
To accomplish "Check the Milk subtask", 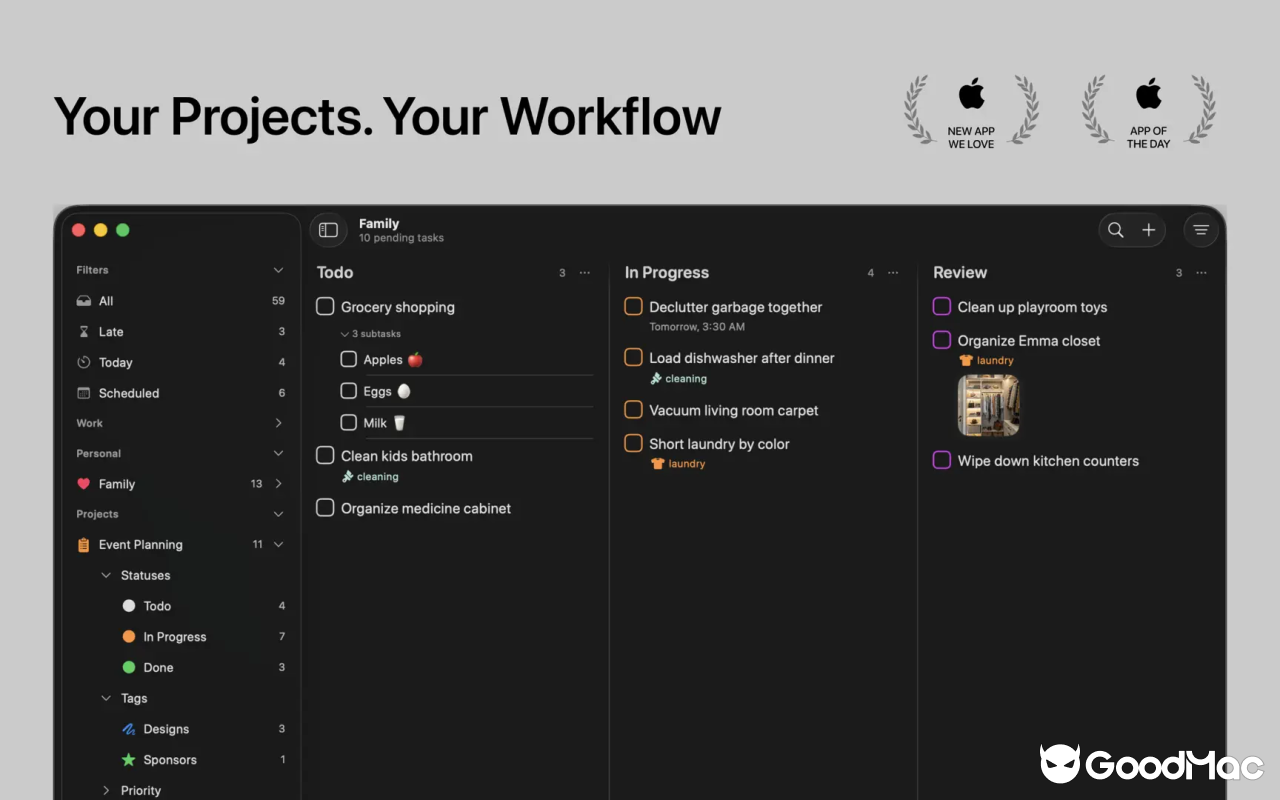I will 348,423.
